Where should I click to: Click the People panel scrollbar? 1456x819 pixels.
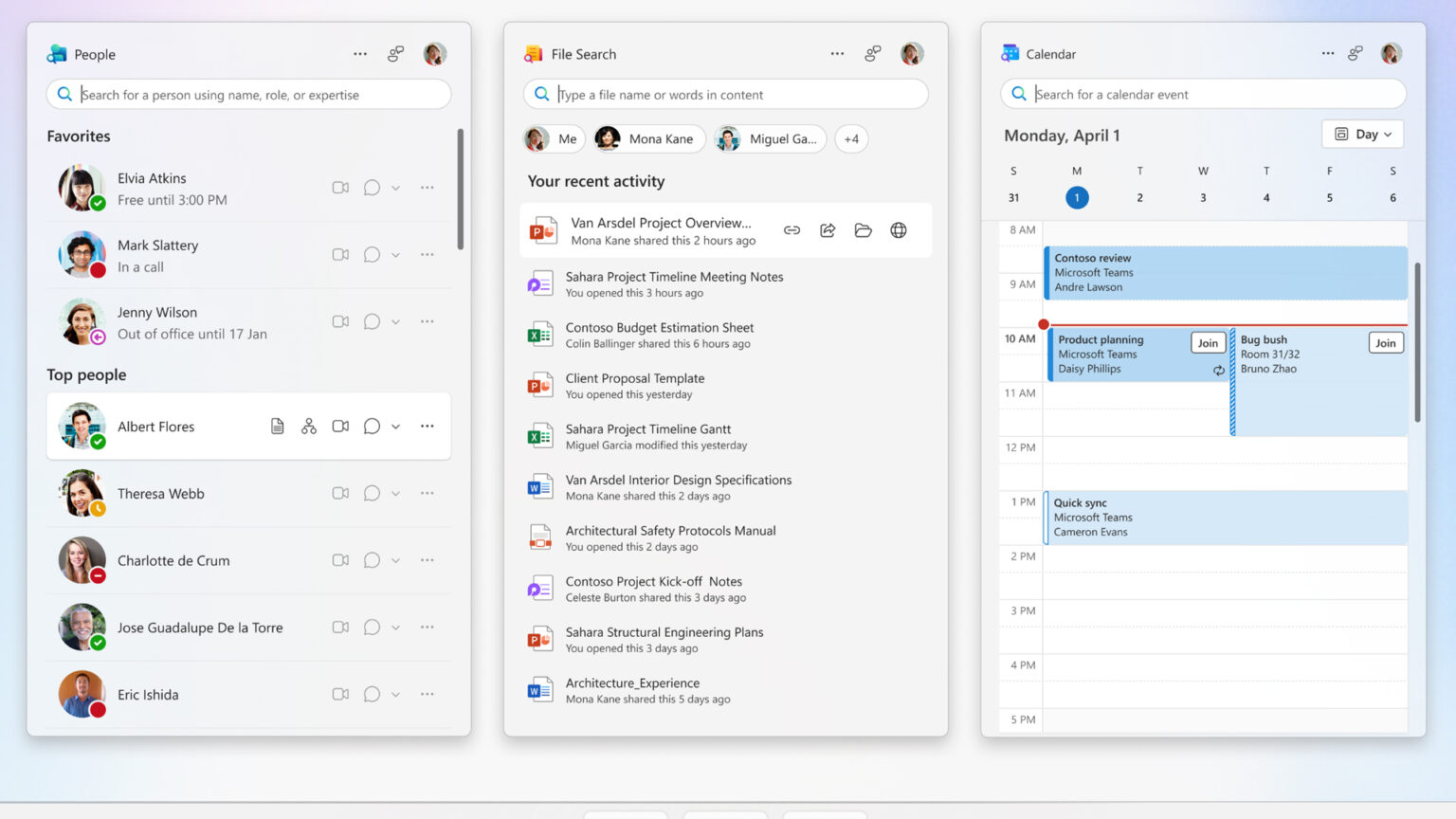point(461,190)
